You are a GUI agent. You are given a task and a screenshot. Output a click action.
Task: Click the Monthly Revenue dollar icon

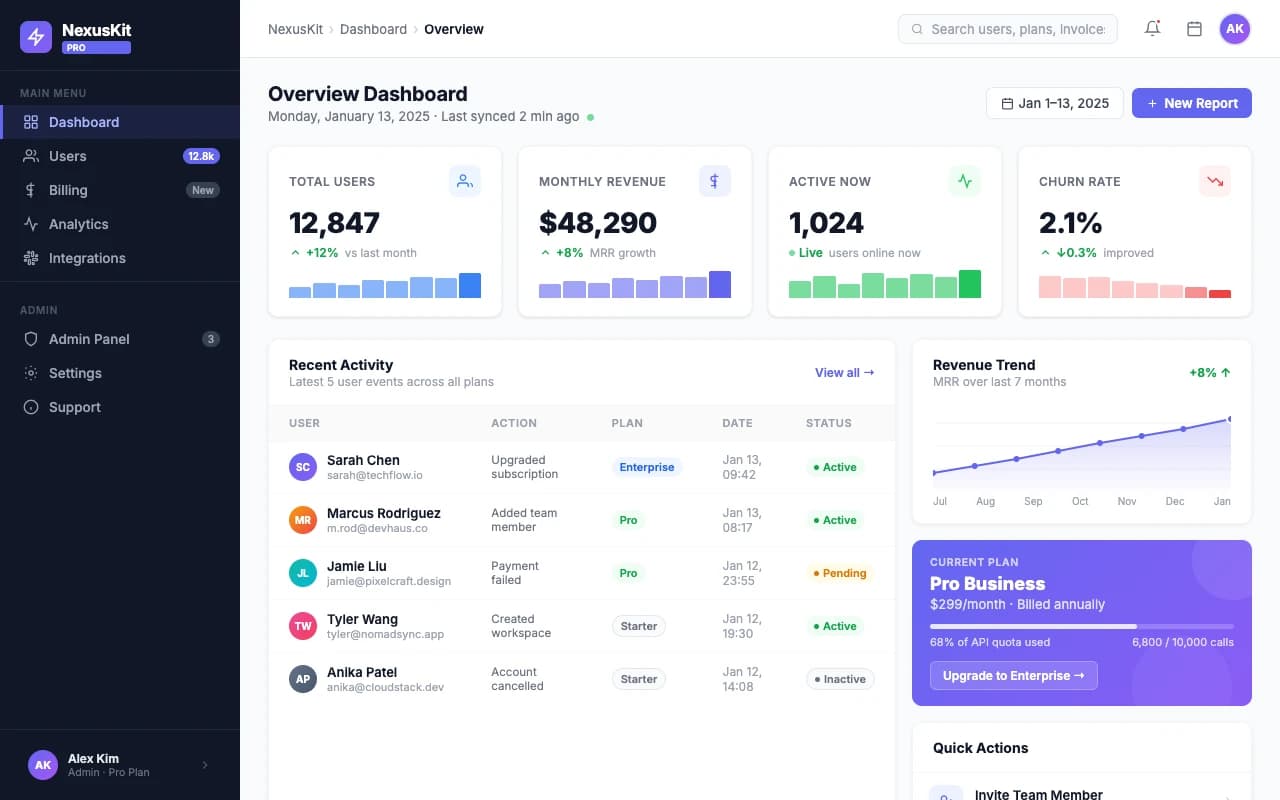coord(714,181)
